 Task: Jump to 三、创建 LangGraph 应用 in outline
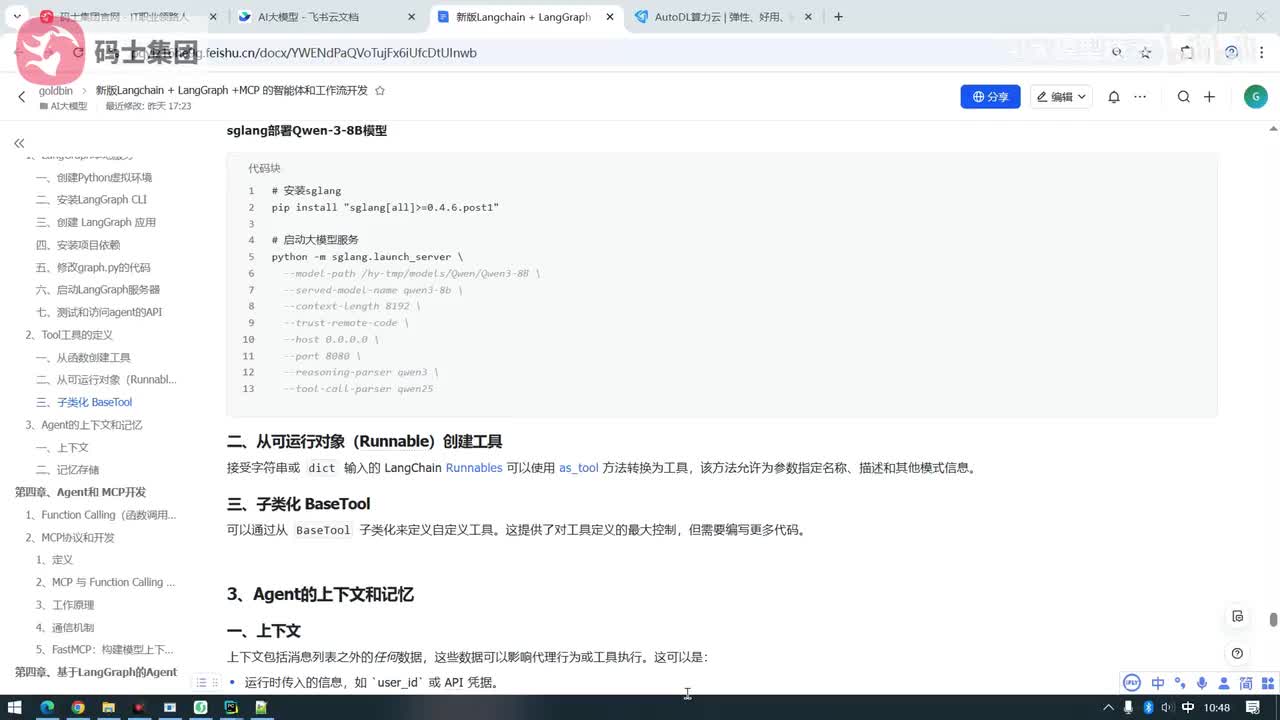(96, 222)
